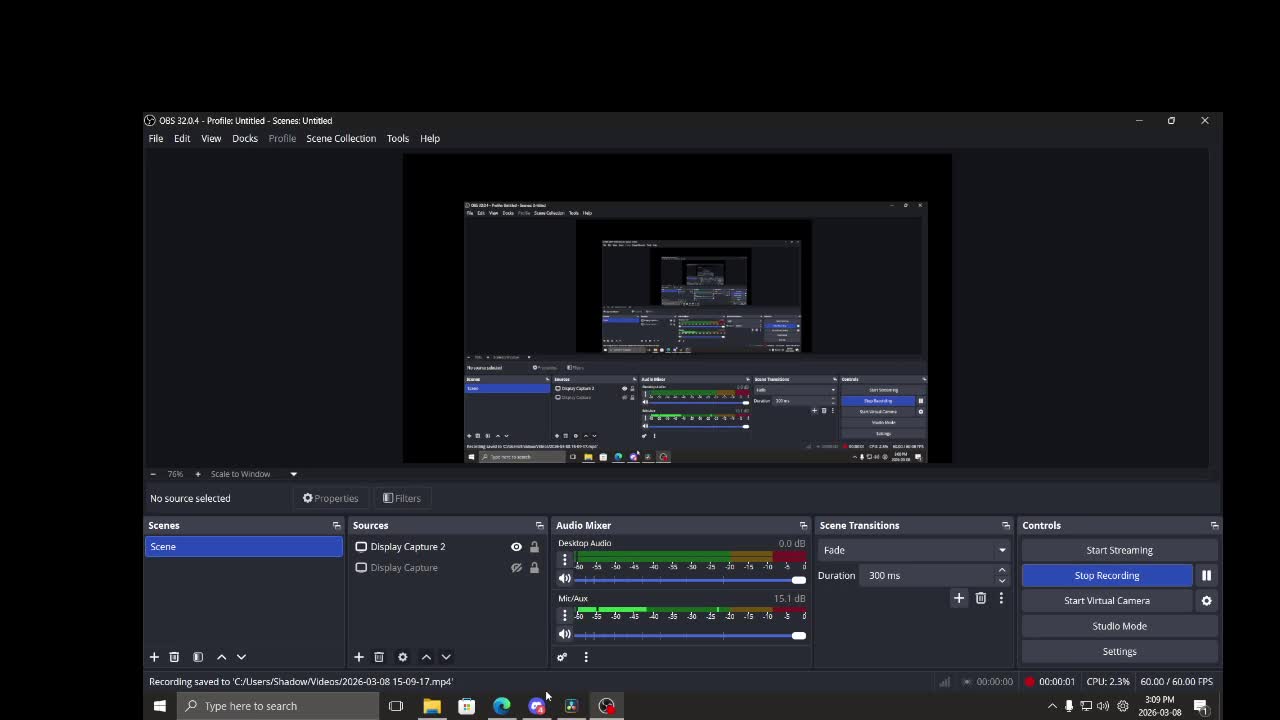
Task: Mute Desktop Audio speaker icon
Action: (564, 579)
